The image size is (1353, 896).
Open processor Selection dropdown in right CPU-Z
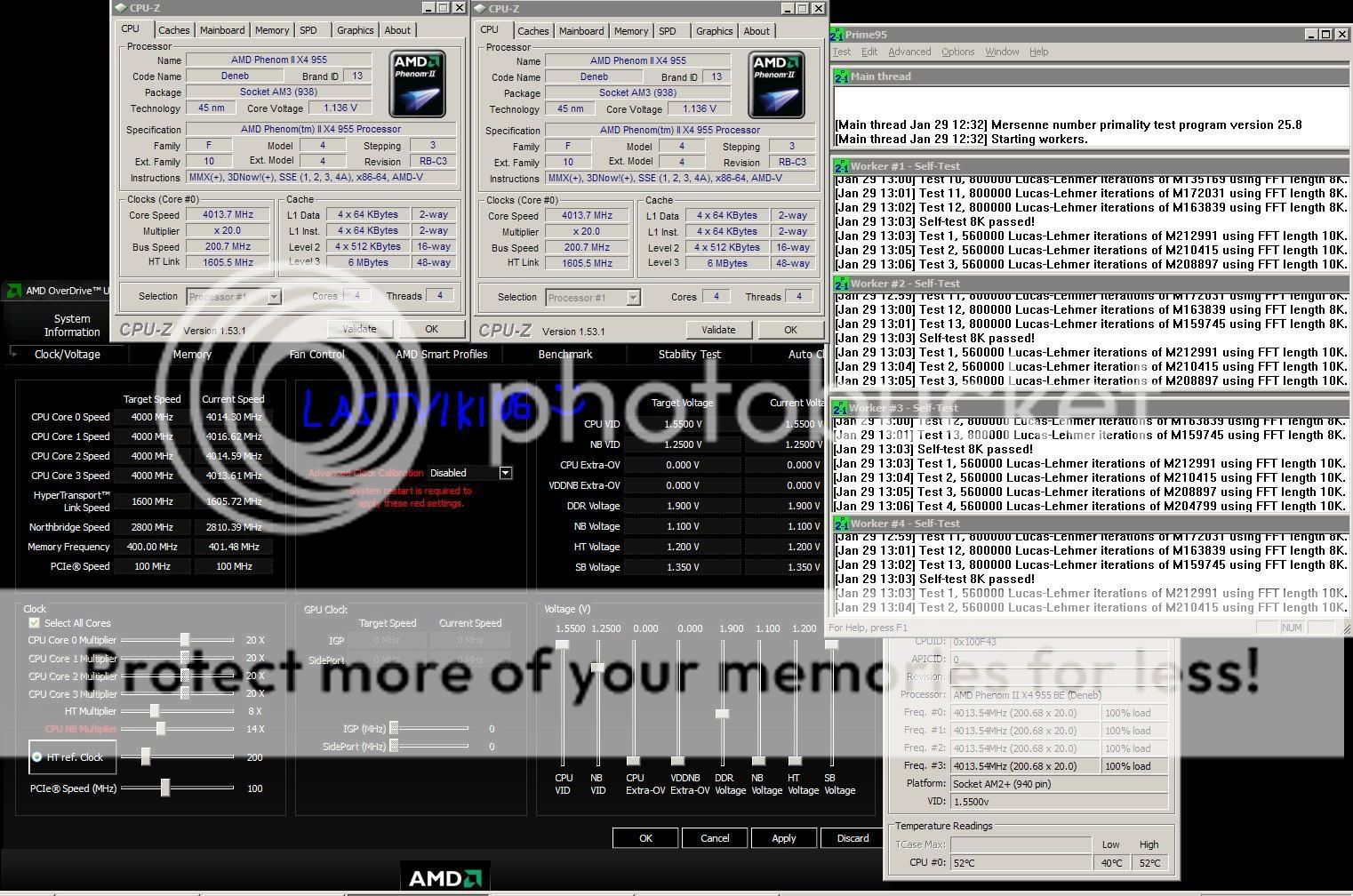click(593, 298)
